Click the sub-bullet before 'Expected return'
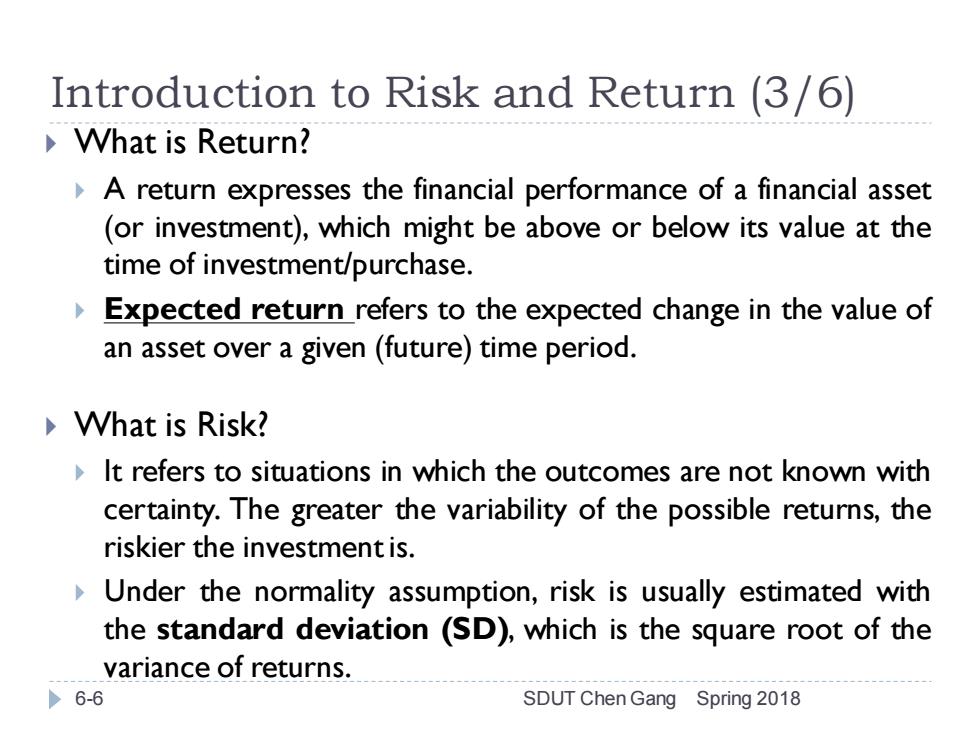Image resolution: width=980 pixels, height=735 pixels. tap(79, 311)
